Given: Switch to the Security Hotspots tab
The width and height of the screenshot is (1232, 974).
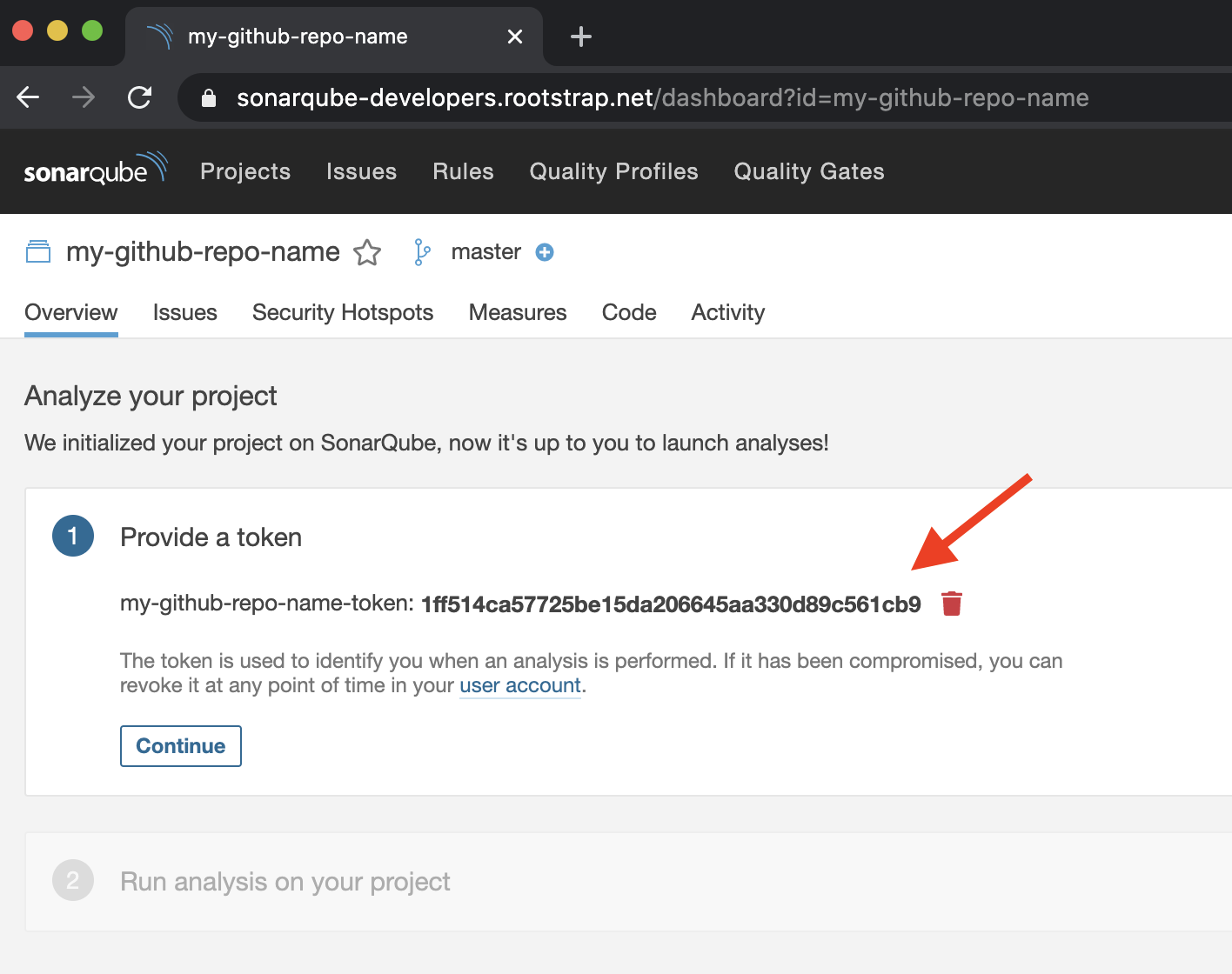Looking at the screenshot, I should (343, 312).
